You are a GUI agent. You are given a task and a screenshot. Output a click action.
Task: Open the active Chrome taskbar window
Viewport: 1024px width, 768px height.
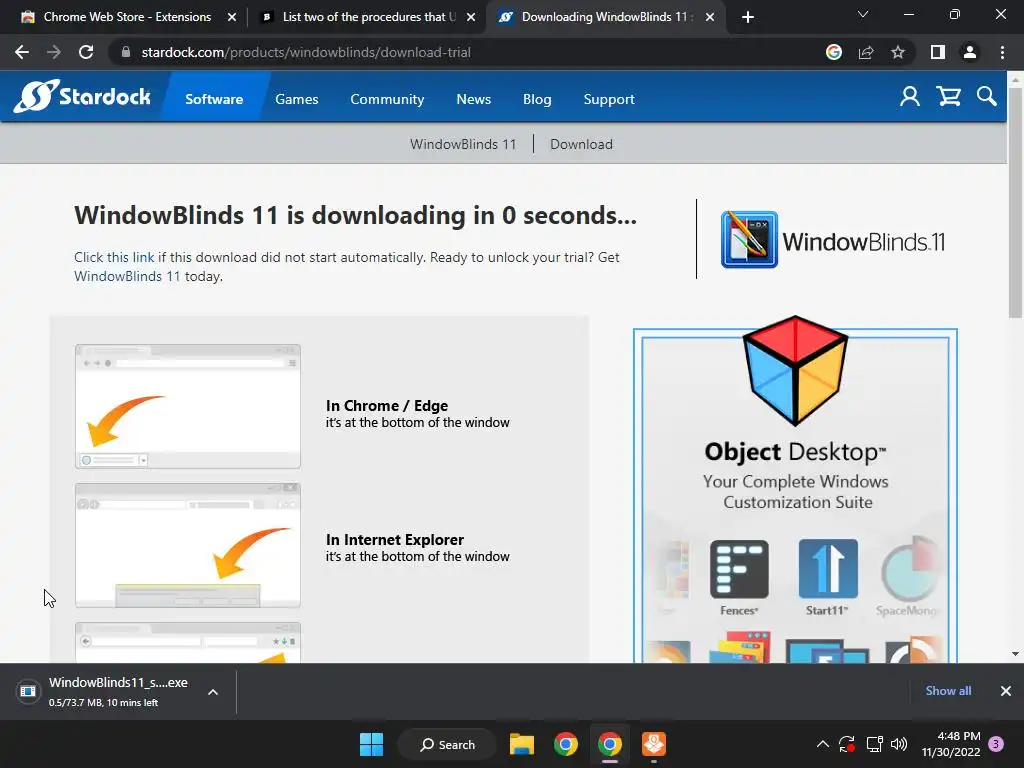coord(610,744)
